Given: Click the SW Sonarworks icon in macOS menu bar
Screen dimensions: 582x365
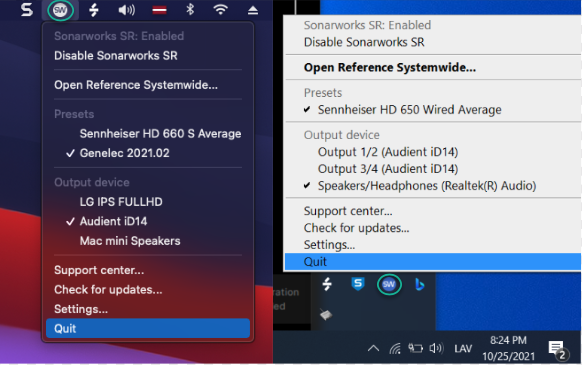Looking at the screenshot, I should pos(60,10).
